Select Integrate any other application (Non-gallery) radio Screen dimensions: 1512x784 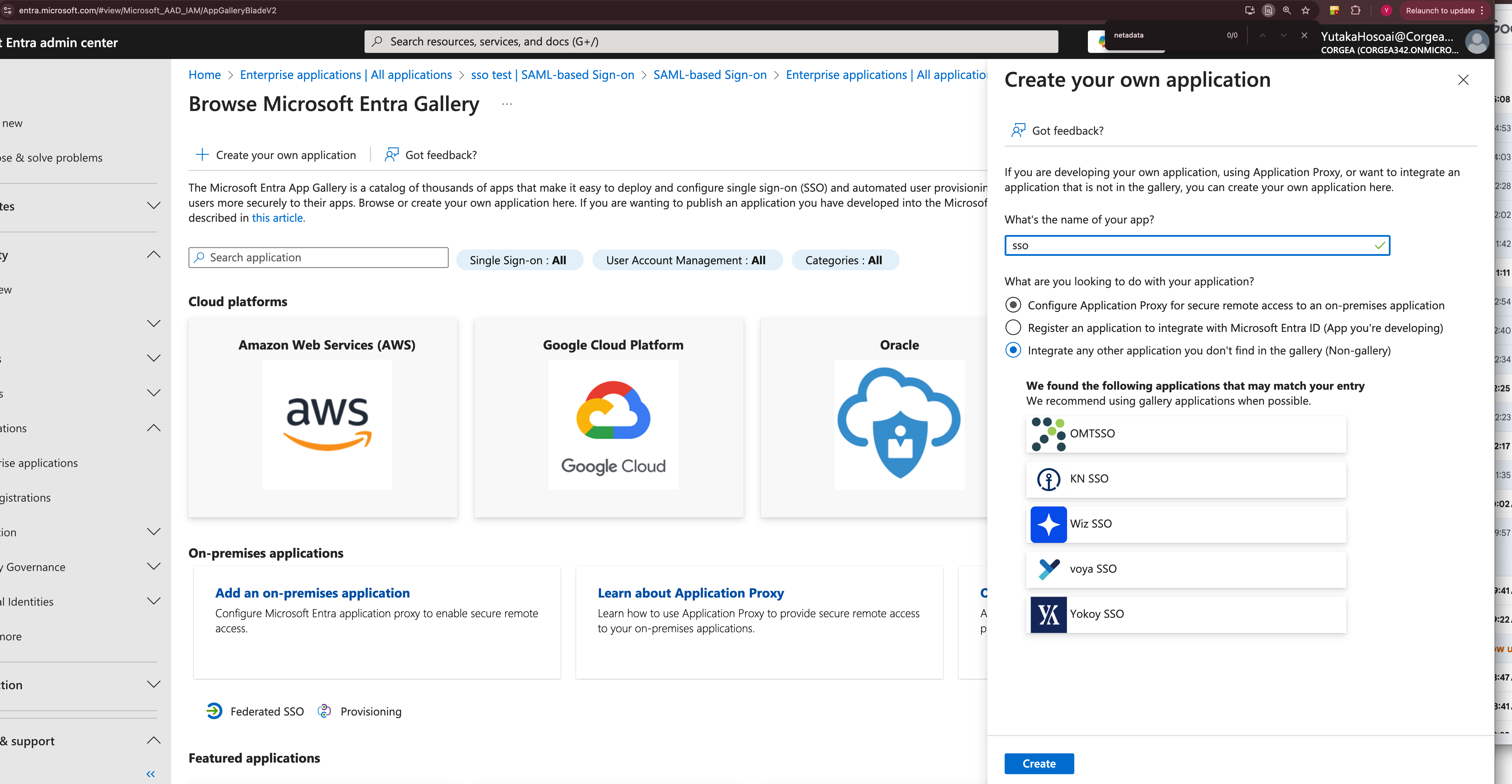(1013, 350)
